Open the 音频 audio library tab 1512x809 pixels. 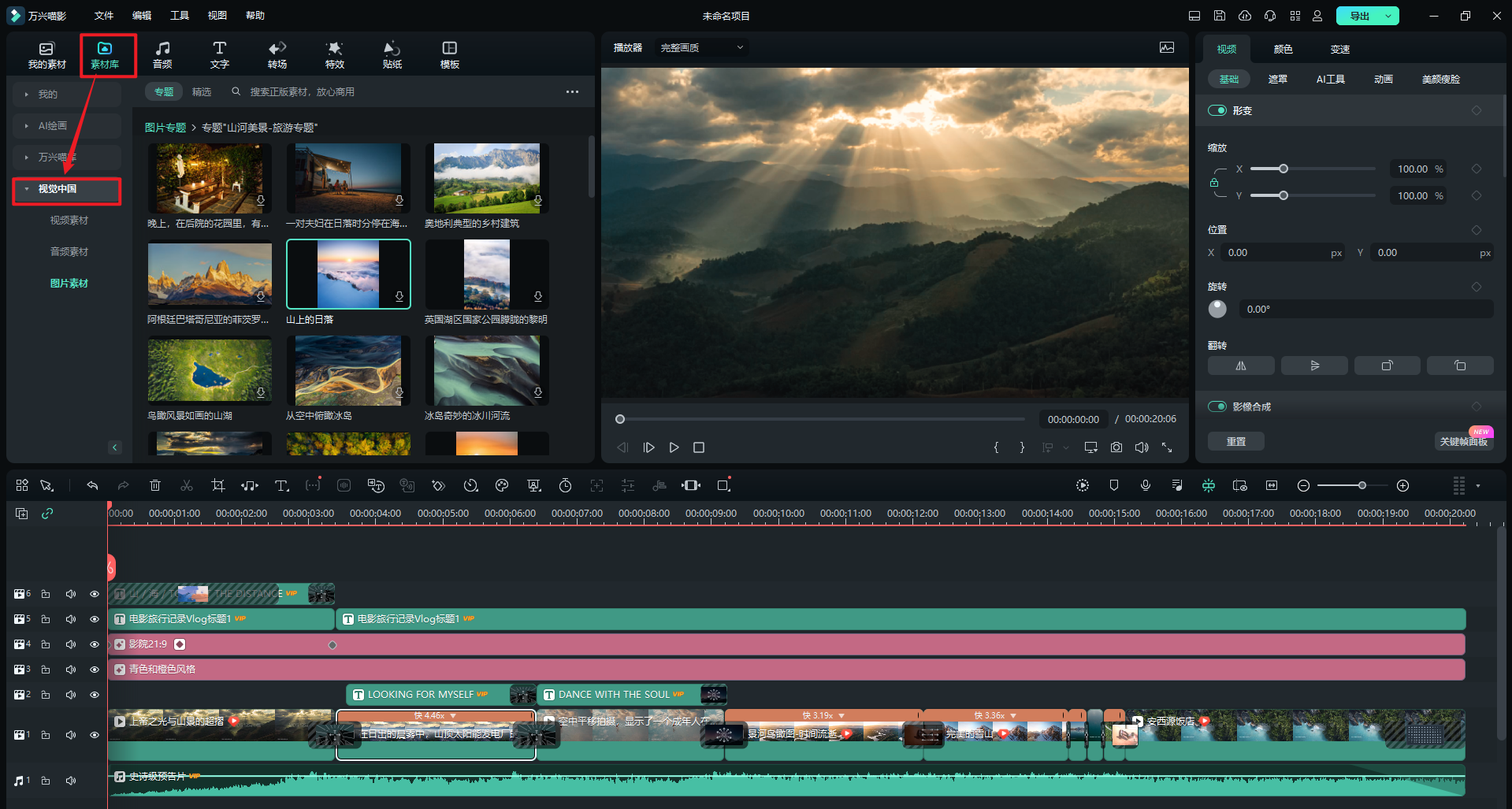coord(162,54)
